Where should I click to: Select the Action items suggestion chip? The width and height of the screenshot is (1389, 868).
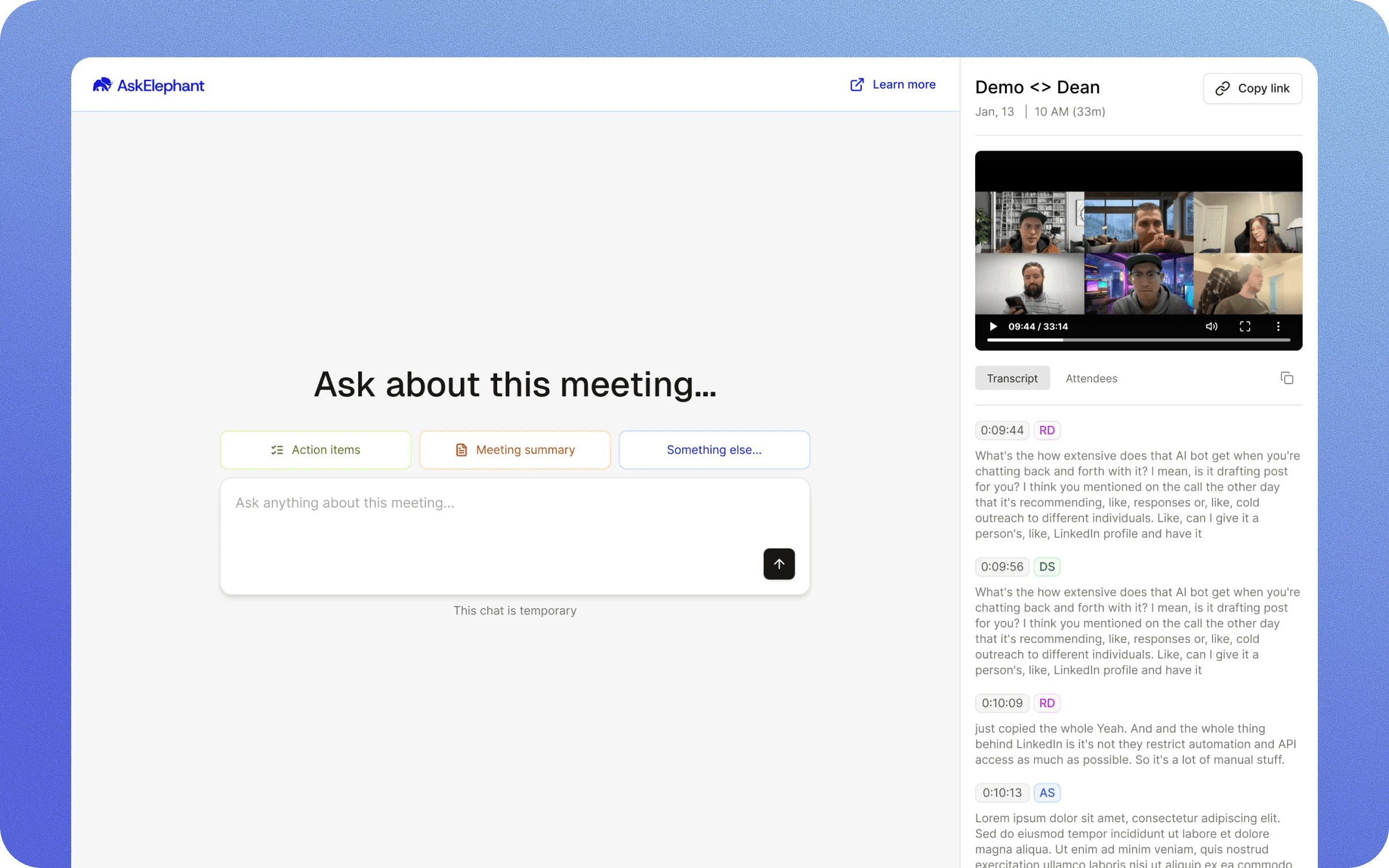click(315, 450)
